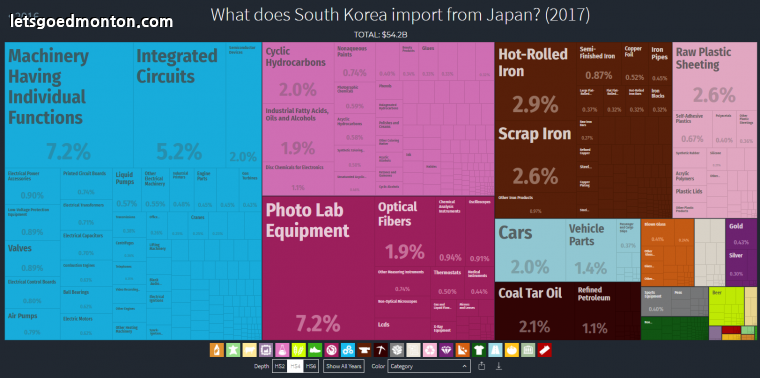Click the Iron Pipes cell
This screenshot has width=760, height=378.
pyautogui.click(x=660, y=63)
